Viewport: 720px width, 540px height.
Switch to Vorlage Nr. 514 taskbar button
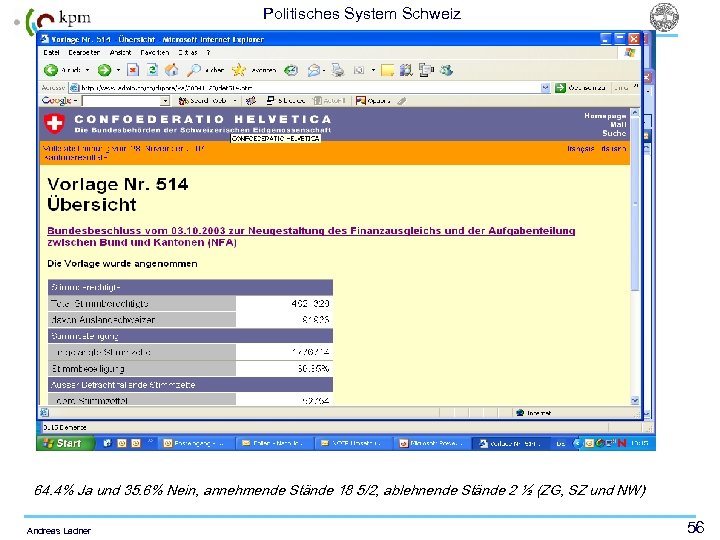tap(511, 443)
